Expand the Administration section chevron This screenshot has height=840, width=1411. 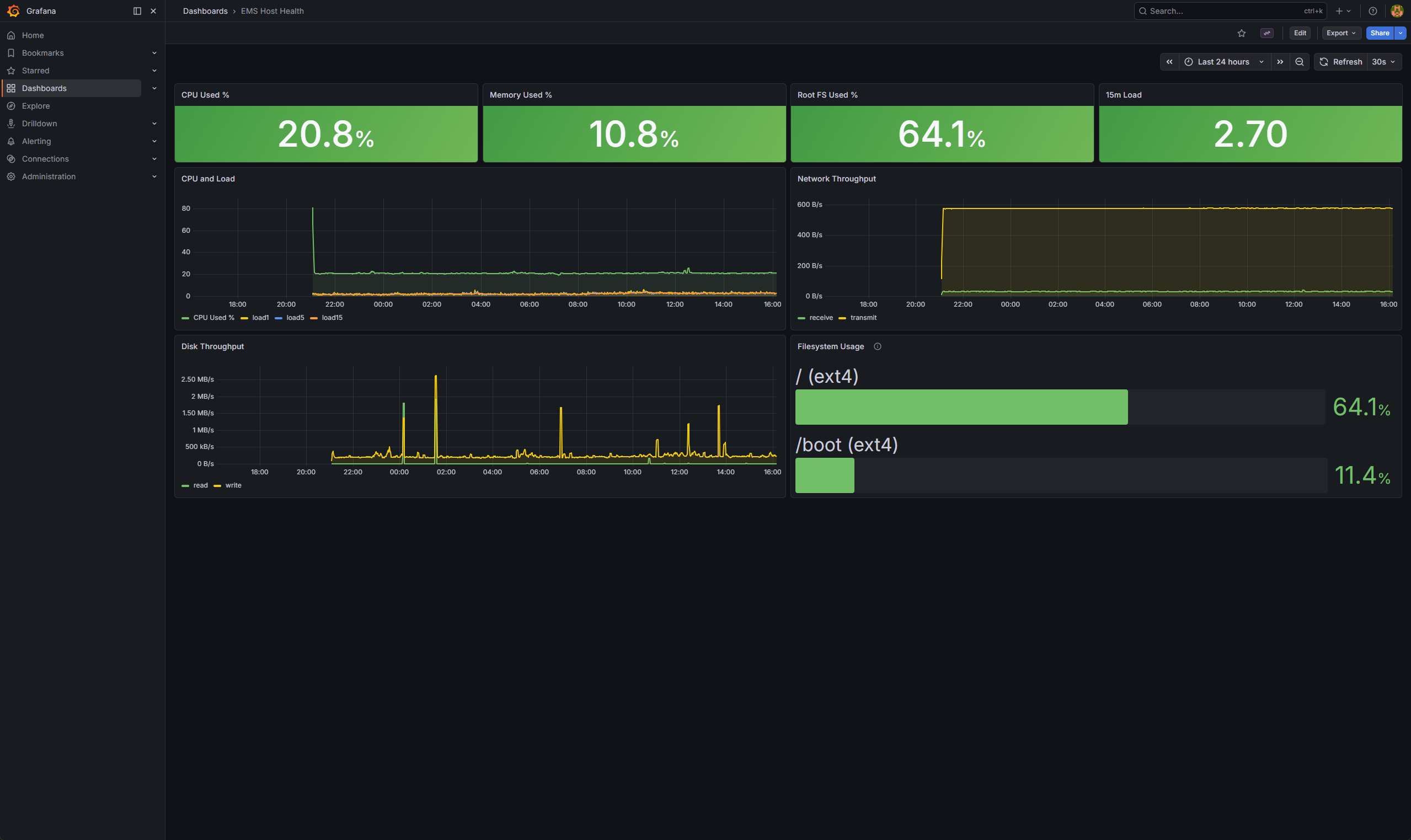(154, 176)
